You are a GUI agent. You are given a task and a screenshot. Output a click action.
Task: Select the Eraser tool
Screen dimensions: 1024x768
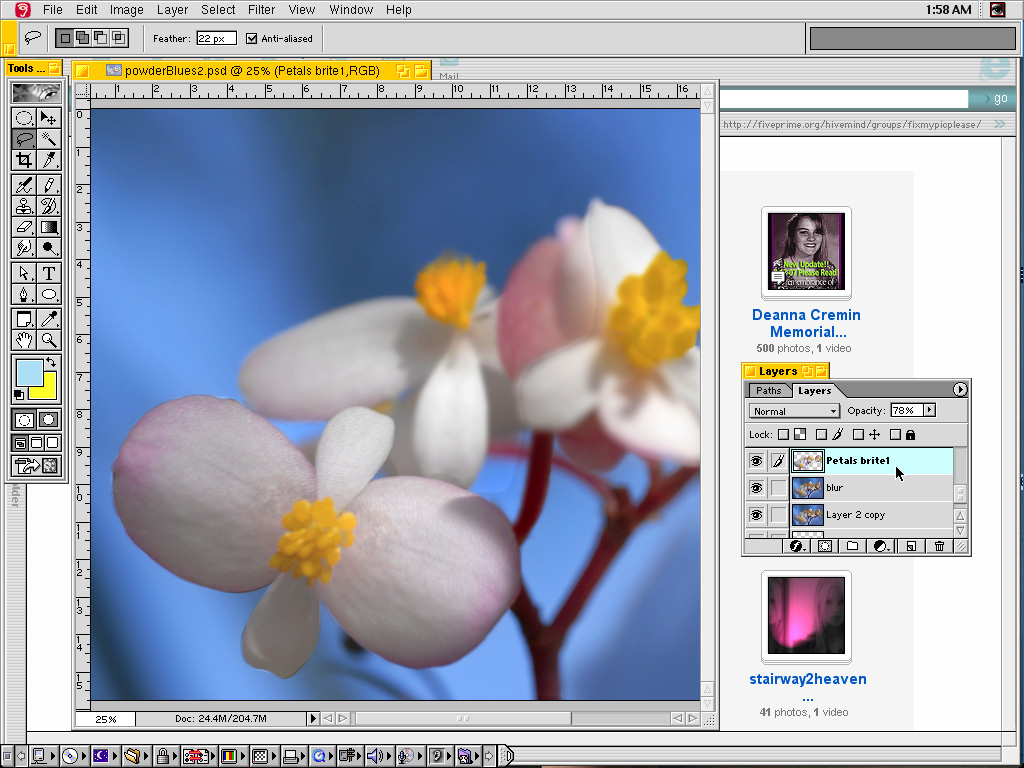click(x=24, y=227)
